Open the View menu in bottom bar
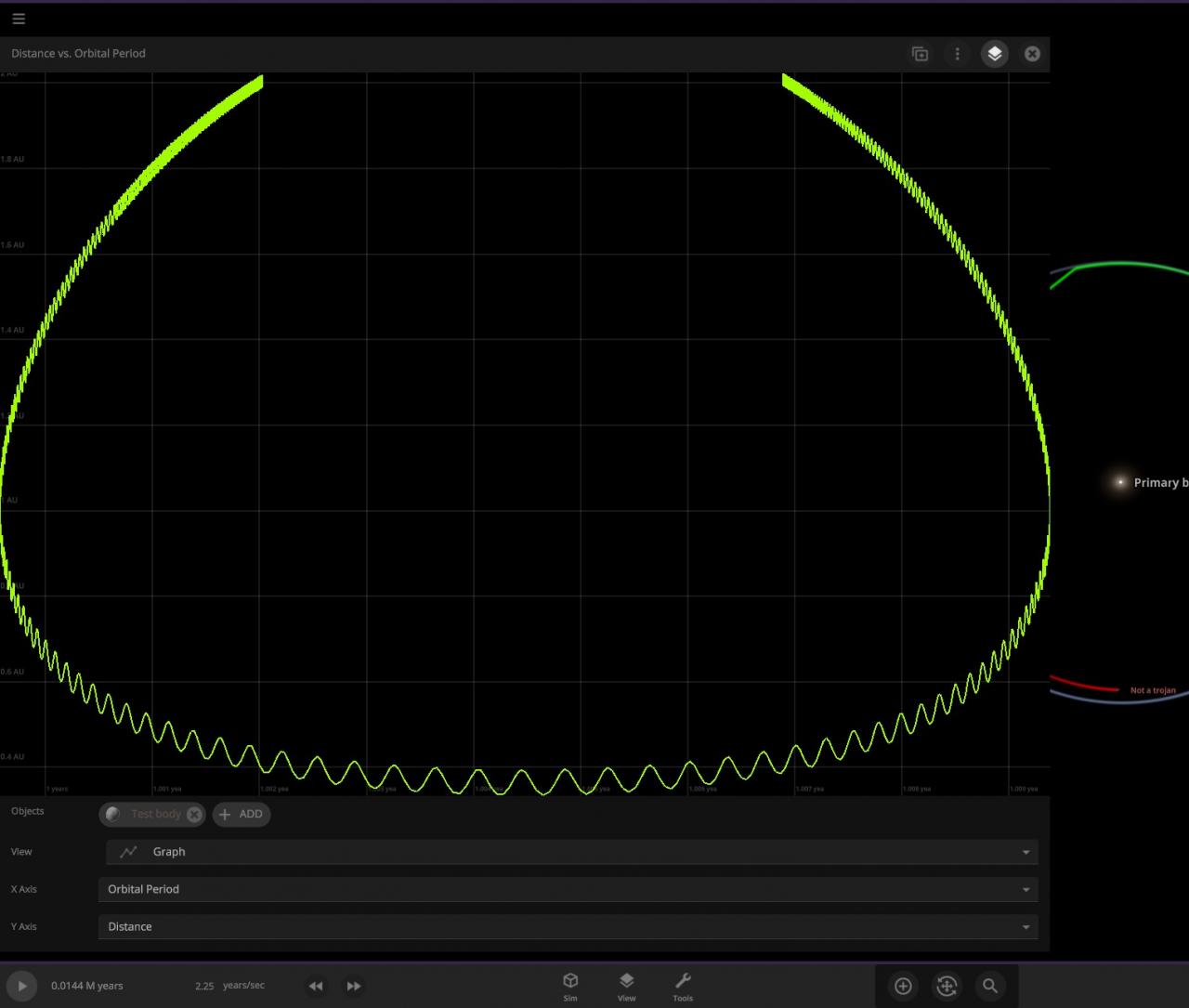Viewport: 1189px width, 1008px height. pyautogui.click(x=627, y=986)
